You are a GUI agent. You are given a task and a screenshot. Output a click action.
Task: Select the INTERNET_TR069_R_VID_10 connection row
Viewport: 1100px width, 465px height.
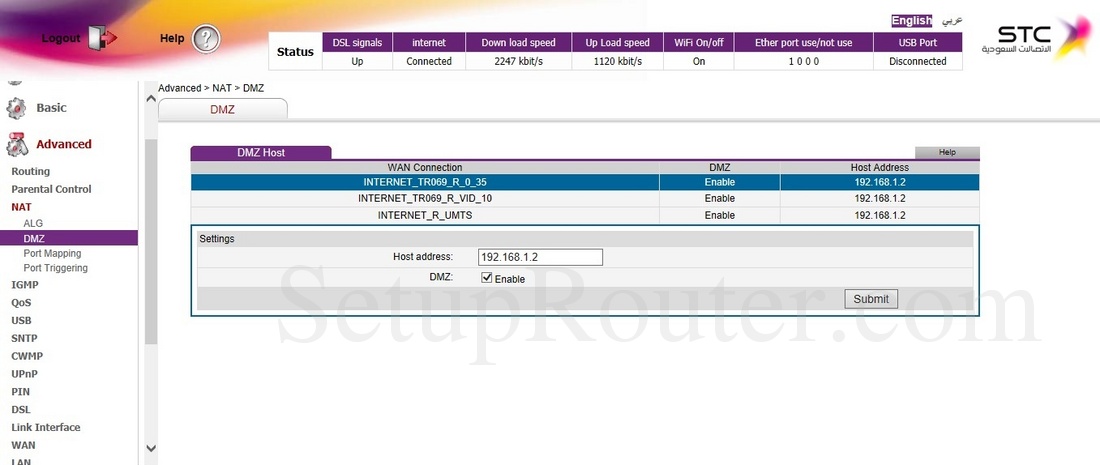point(425,198)
